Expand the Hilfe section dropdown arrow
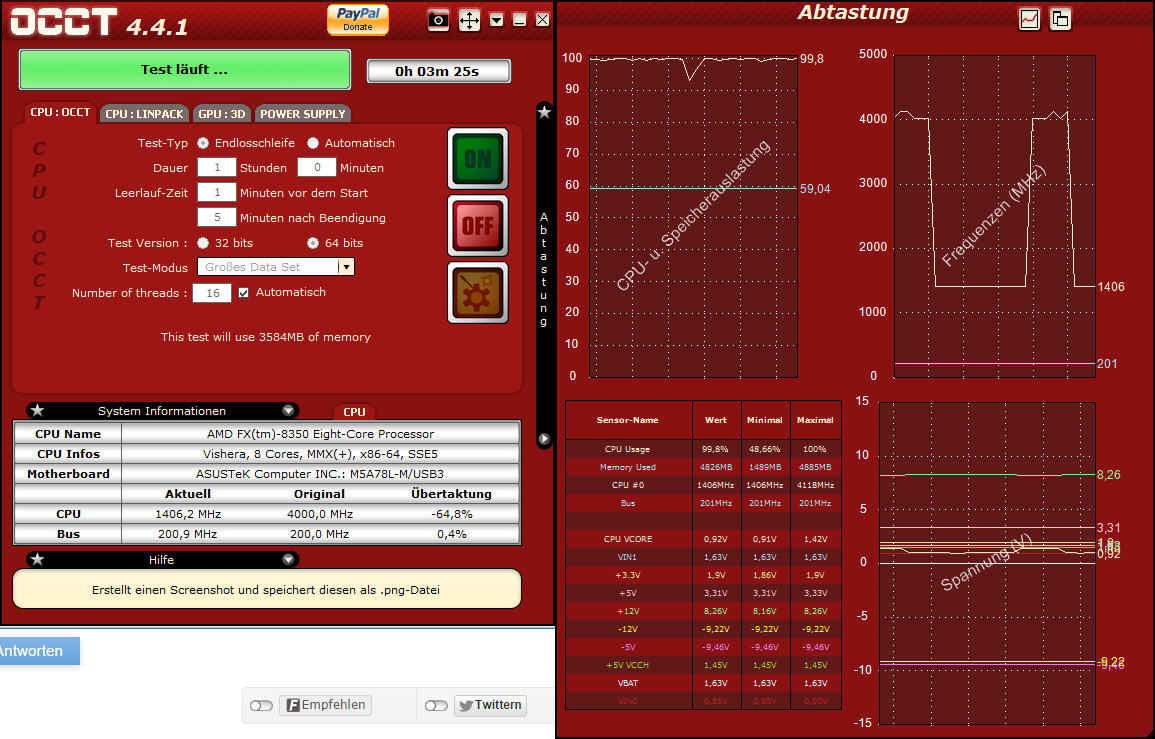 pyautogui.click(x=288, y=559)
